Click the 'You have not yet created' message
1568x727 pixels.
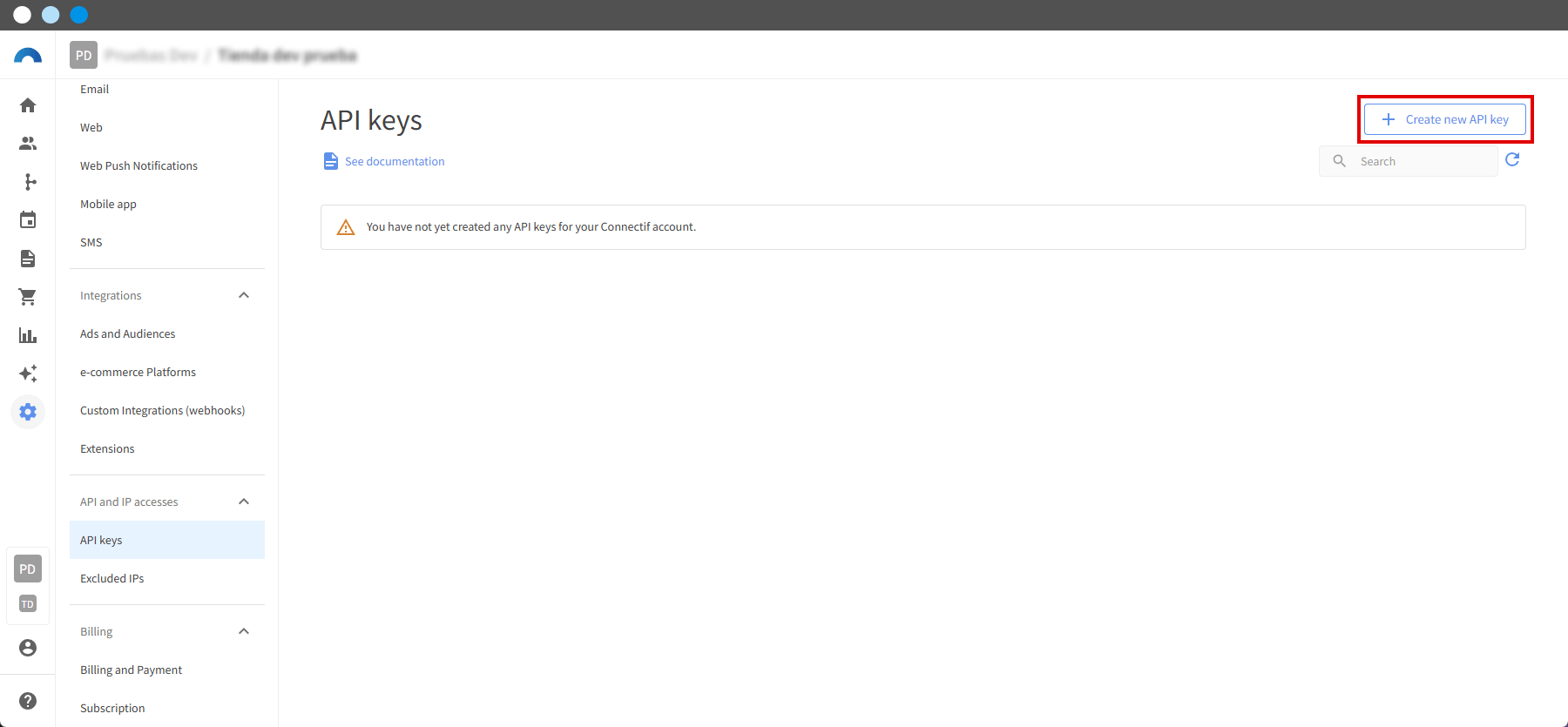pos(531,227)
